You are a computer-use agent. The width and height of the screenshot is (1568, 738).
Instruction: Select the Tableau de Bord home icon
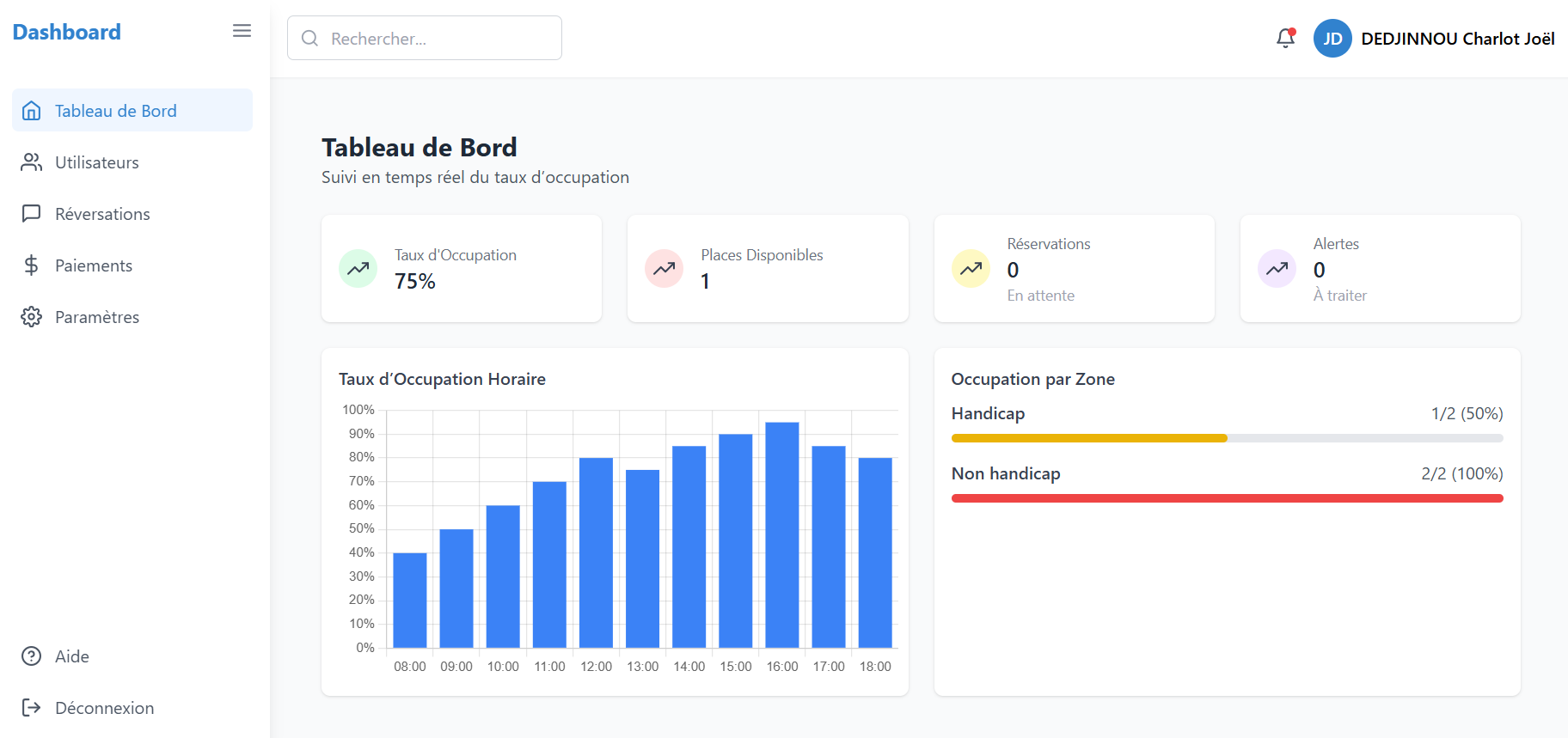point(31,110)
